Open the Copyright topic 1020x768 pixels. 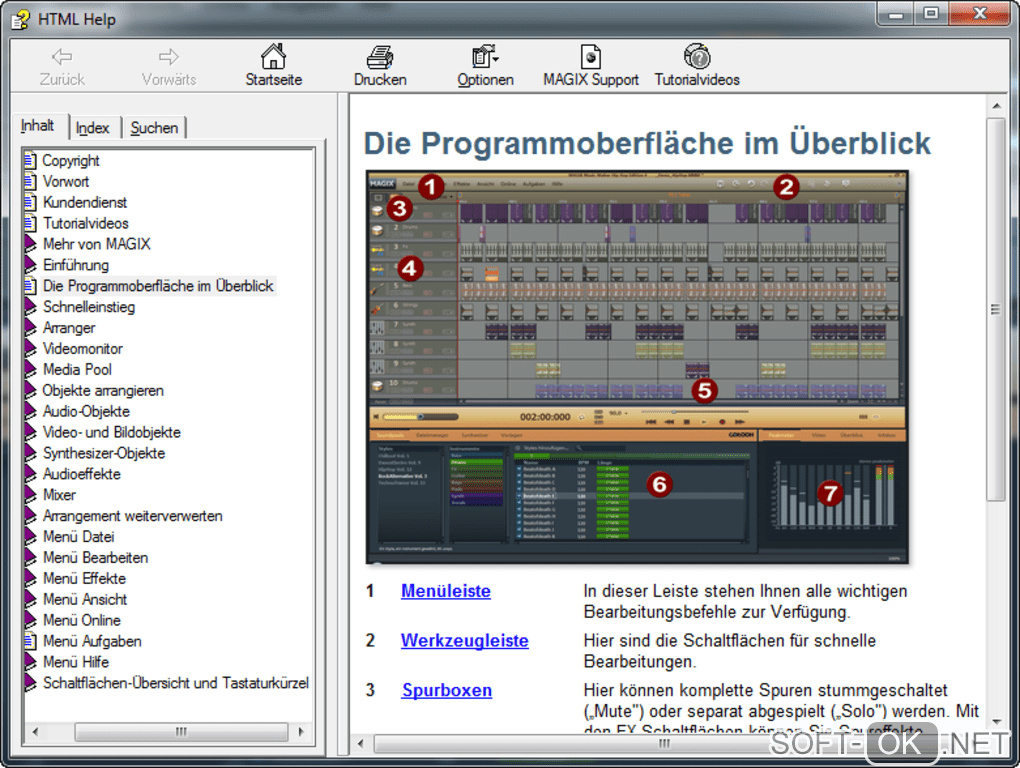[71, 161]
